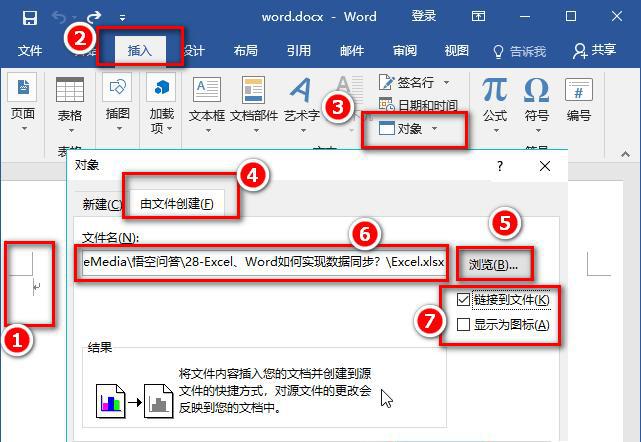Image resolution: width=641 pixels, height=442 pixels.
Task: Click the 编号 number icon
Action: pyautogui.click(x=578, y=89)
